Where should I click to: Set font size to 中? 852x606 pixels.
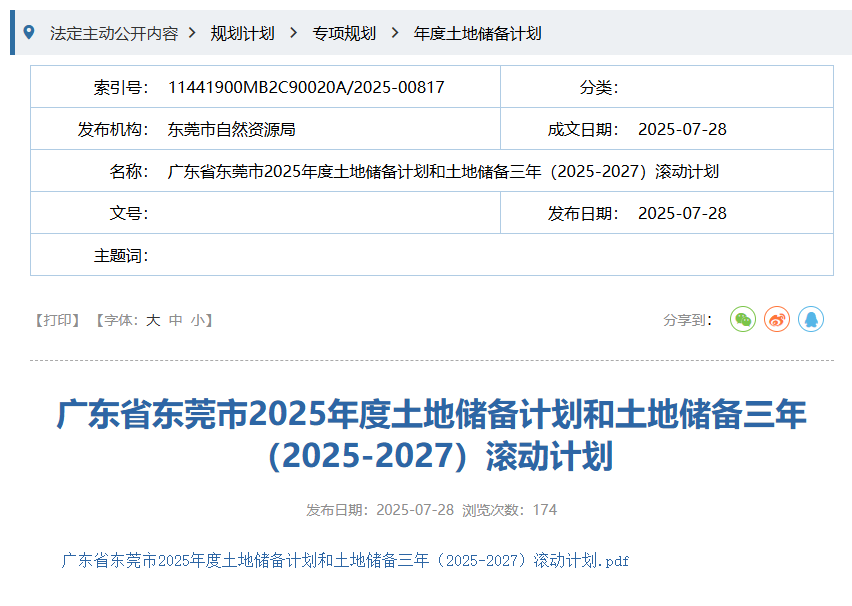(x=176, y=320)
